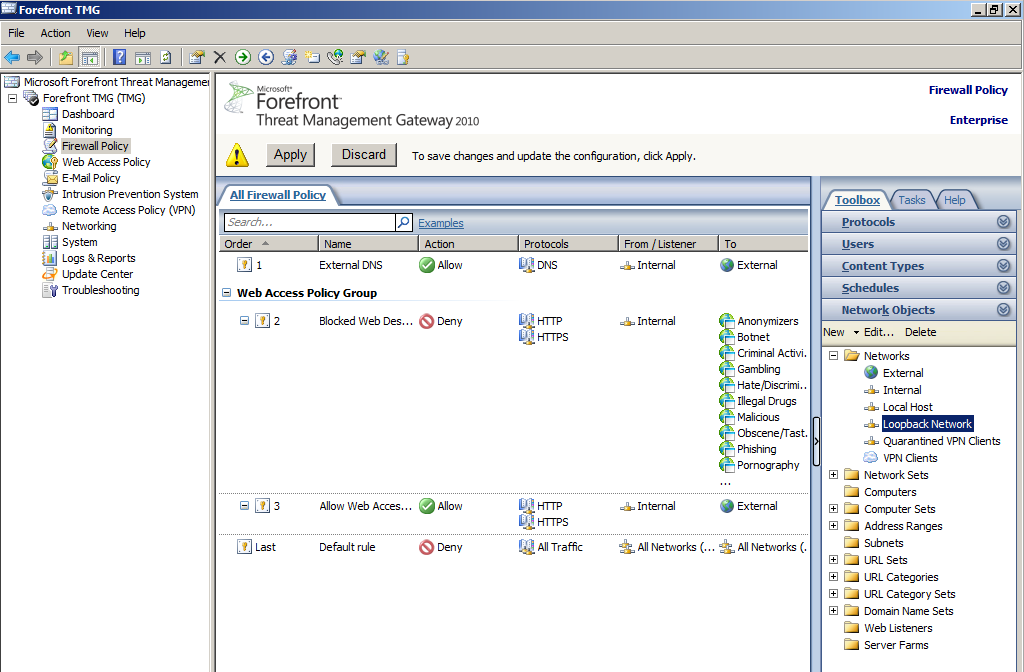Collapse rule 2 Blocked Web Destinations row
This screenshot has width=1024, height=672.
(x=244, y=321)
